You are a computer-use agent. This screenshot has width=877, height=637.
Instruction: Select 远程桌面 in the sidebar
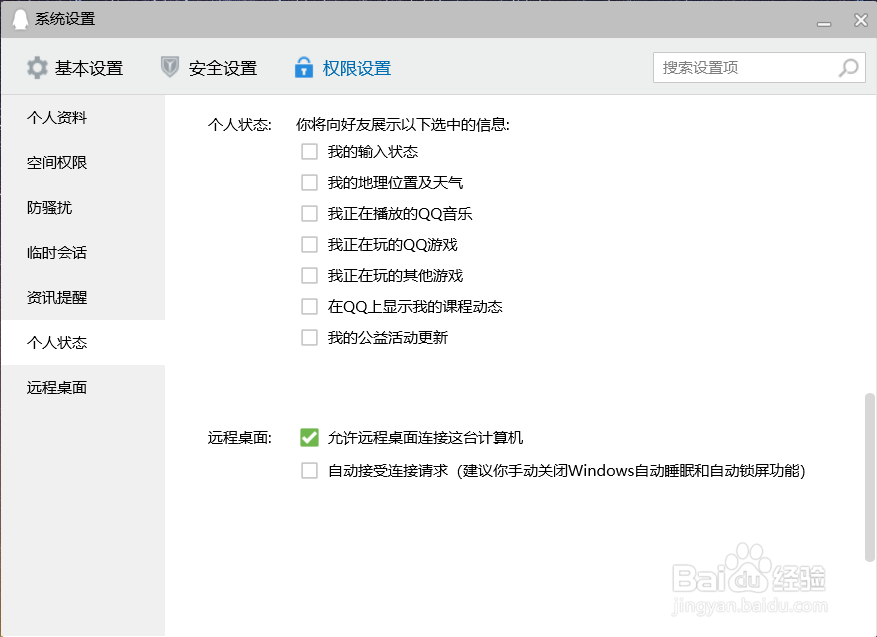tap(83, 388)
